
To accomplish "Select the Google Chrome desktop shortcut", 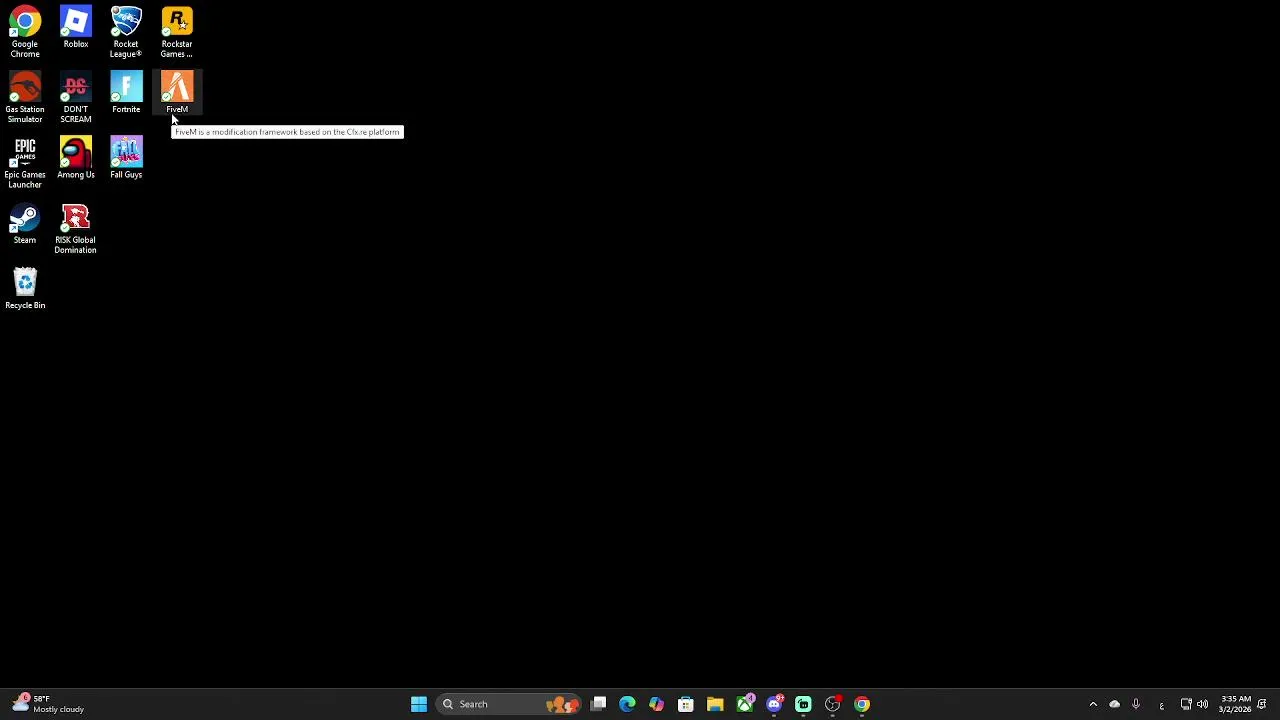I will (25, 32).
